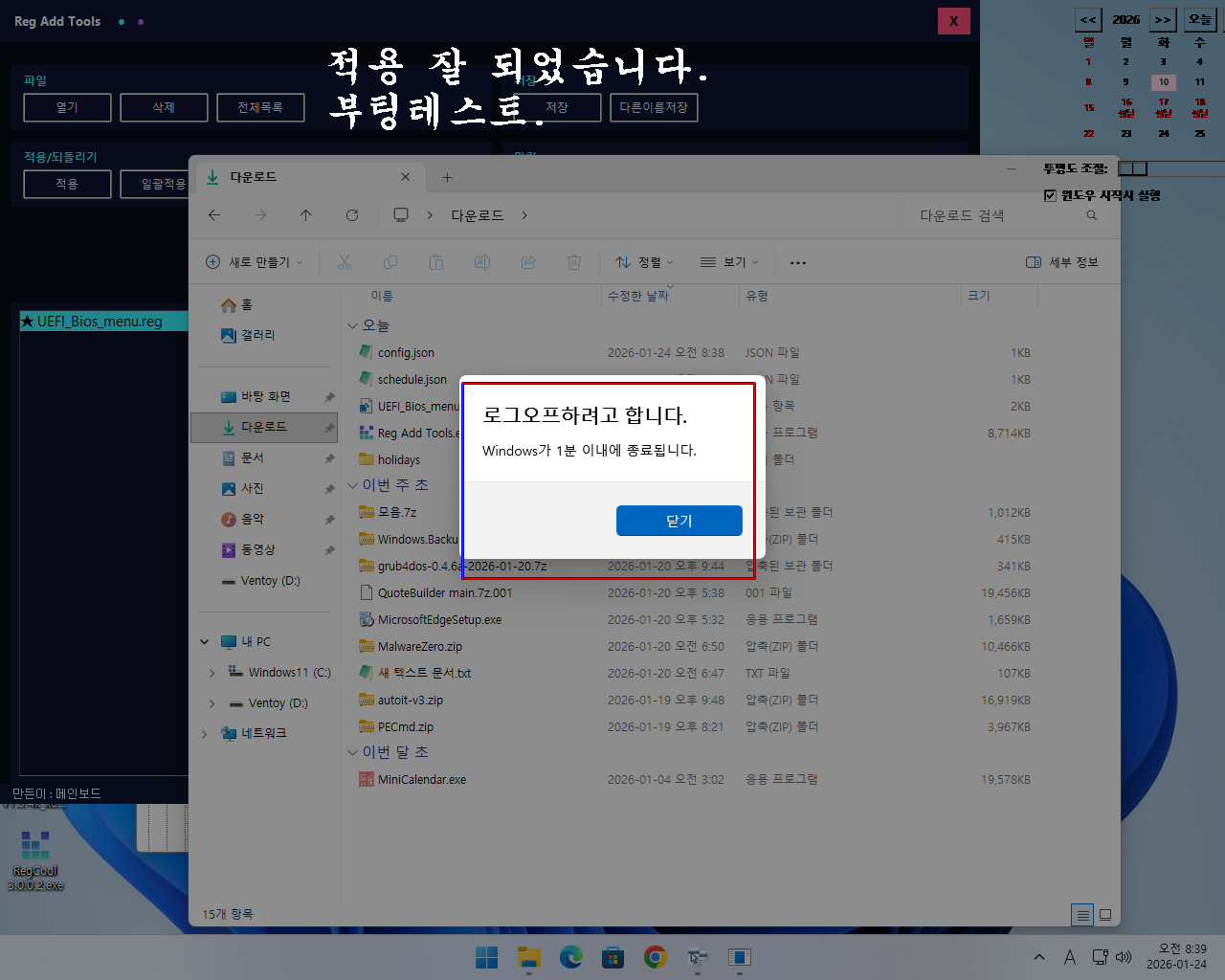Open 보기 view dropdown

point(729,262)
